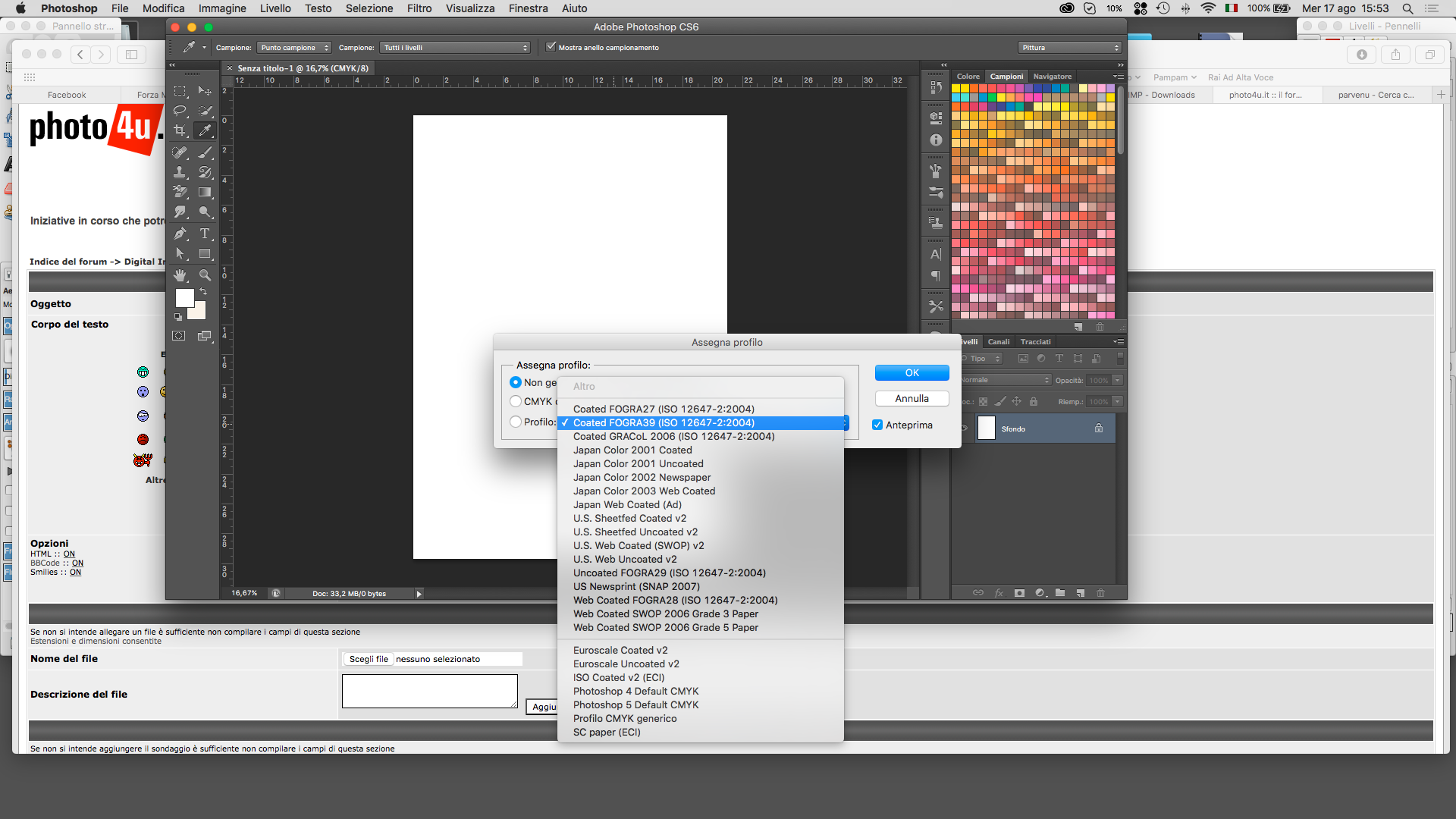Select the Zoom magnifier tool

[x=205, y=275]
